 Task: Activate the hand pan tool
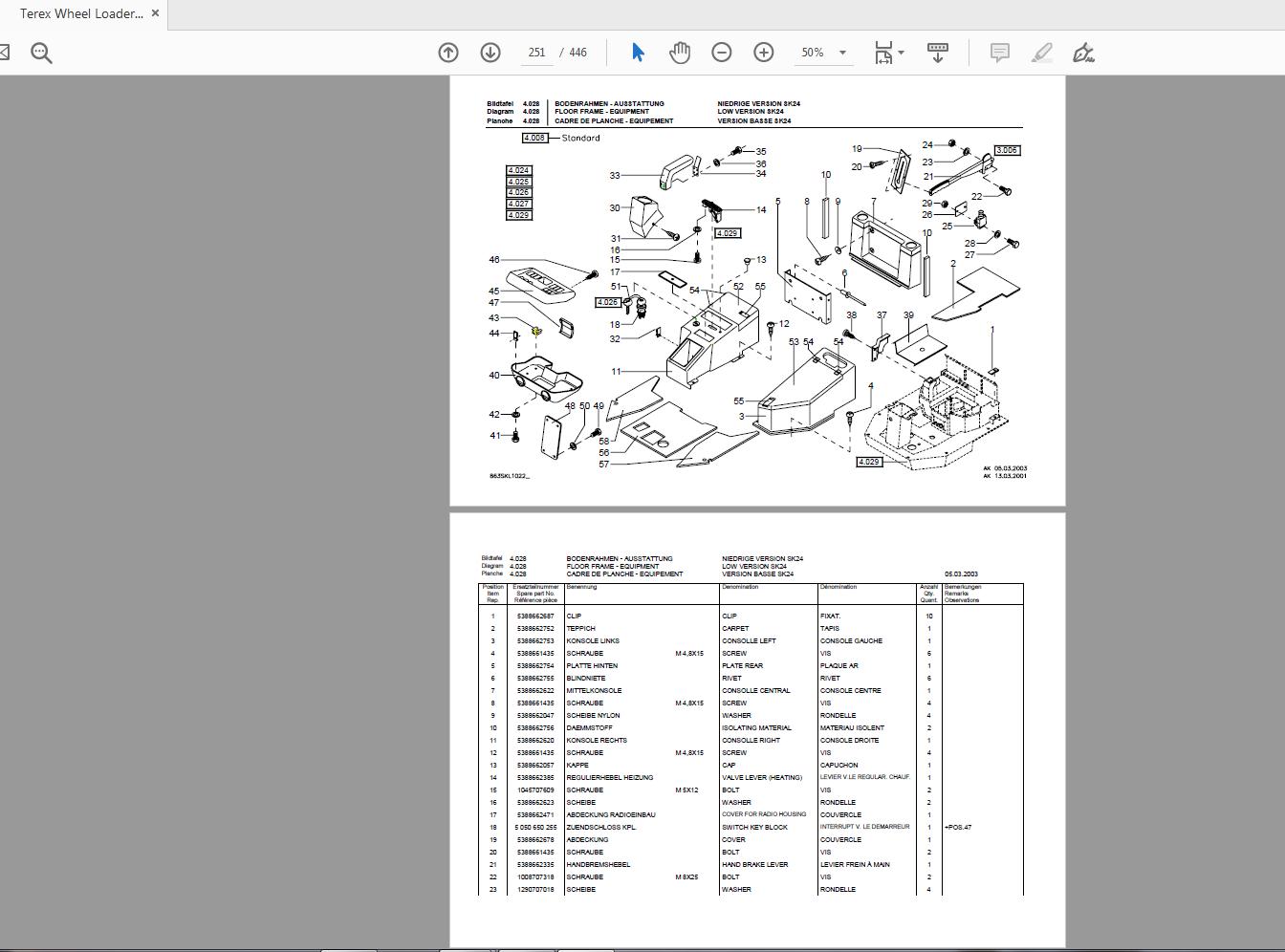click(680, 53)
